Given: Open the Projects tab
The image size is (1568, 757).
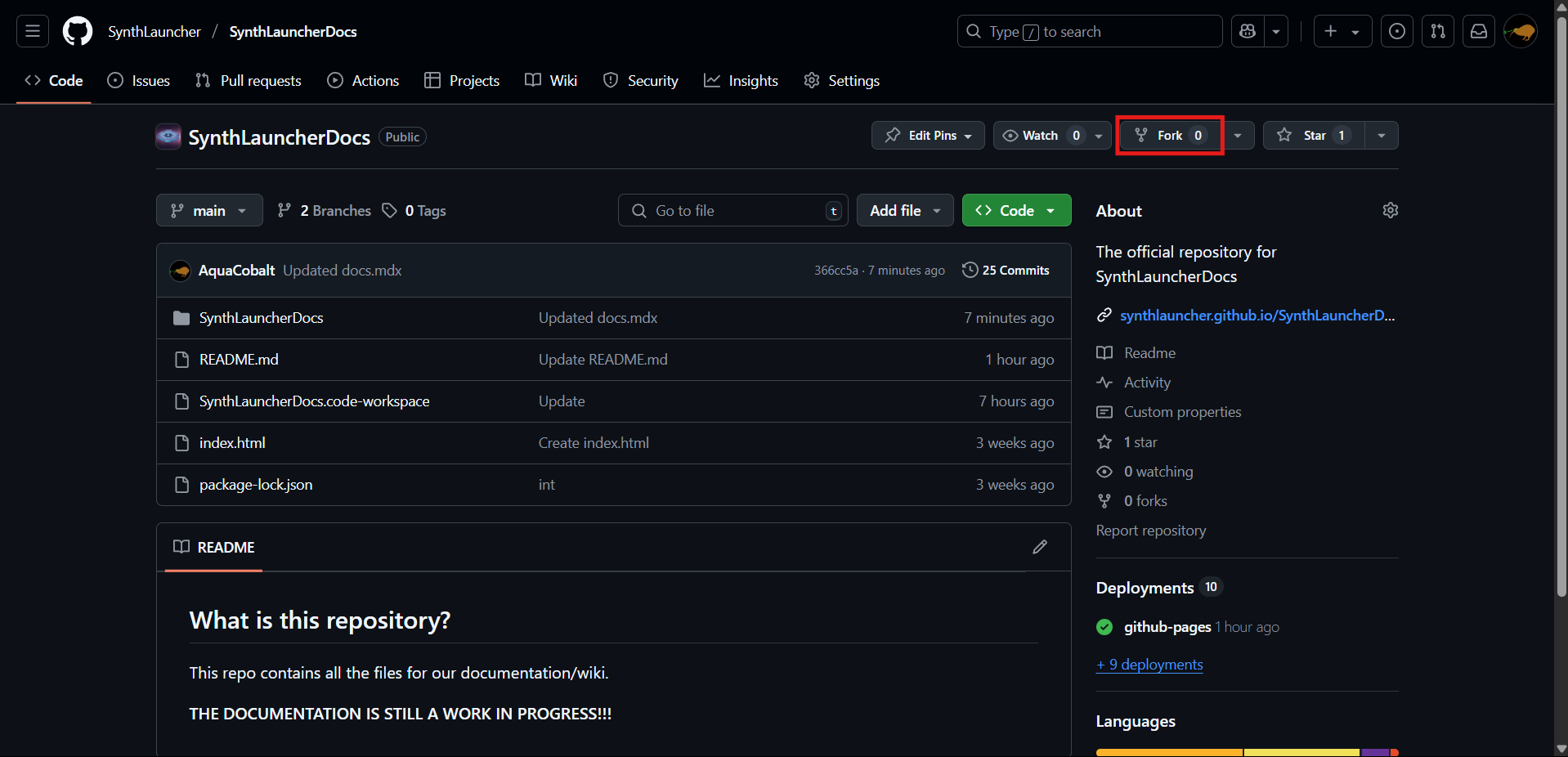Looking at the screenshot, I should pyautogui.click(x=462, y=80).
